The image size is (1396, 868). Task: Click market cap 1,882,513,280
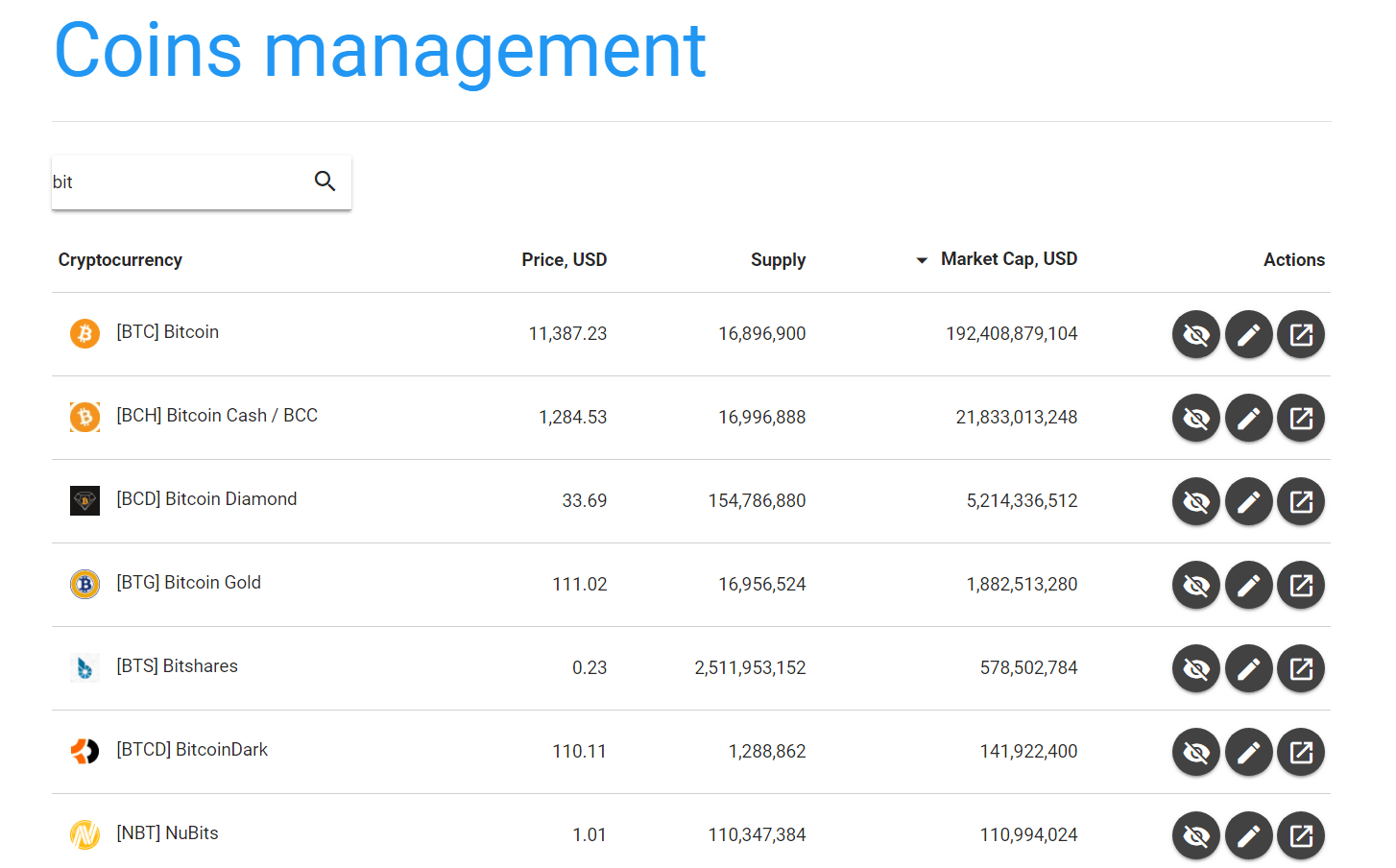point(1023,585)
